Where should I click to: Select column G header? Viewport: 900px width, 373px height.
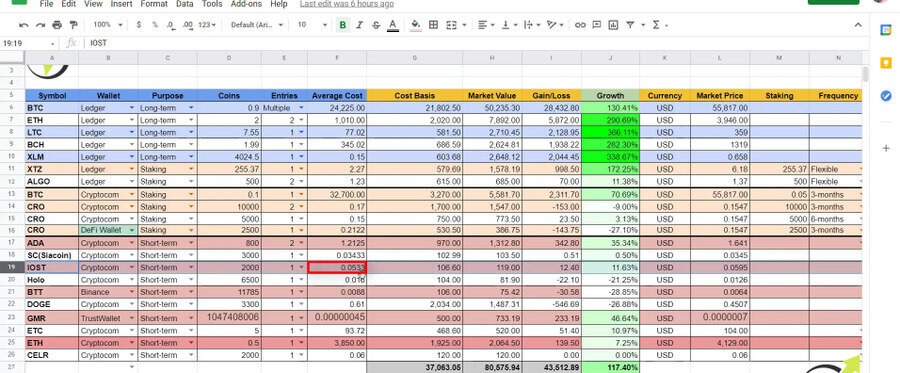click(414, 58)
